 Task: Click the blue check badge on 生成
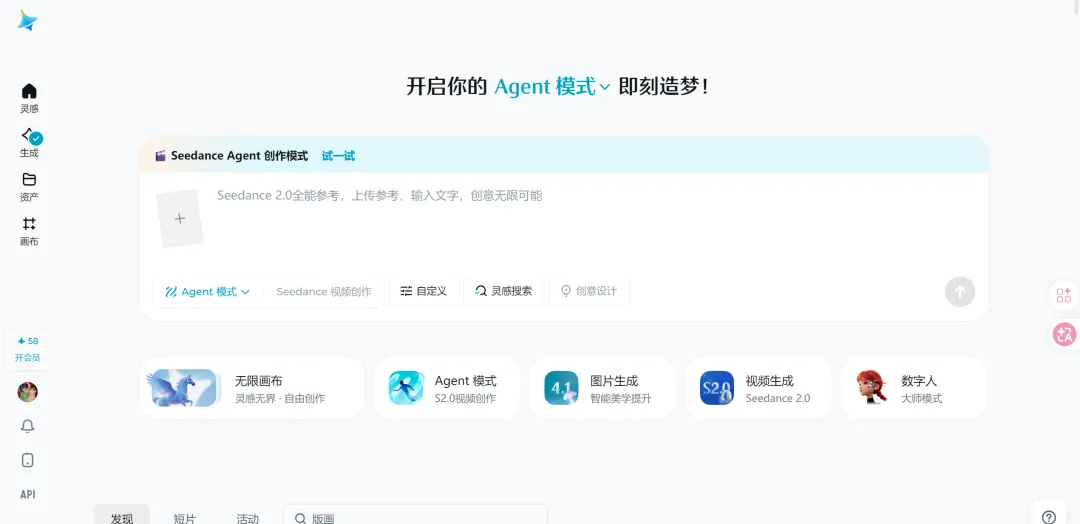click(37, 138)
